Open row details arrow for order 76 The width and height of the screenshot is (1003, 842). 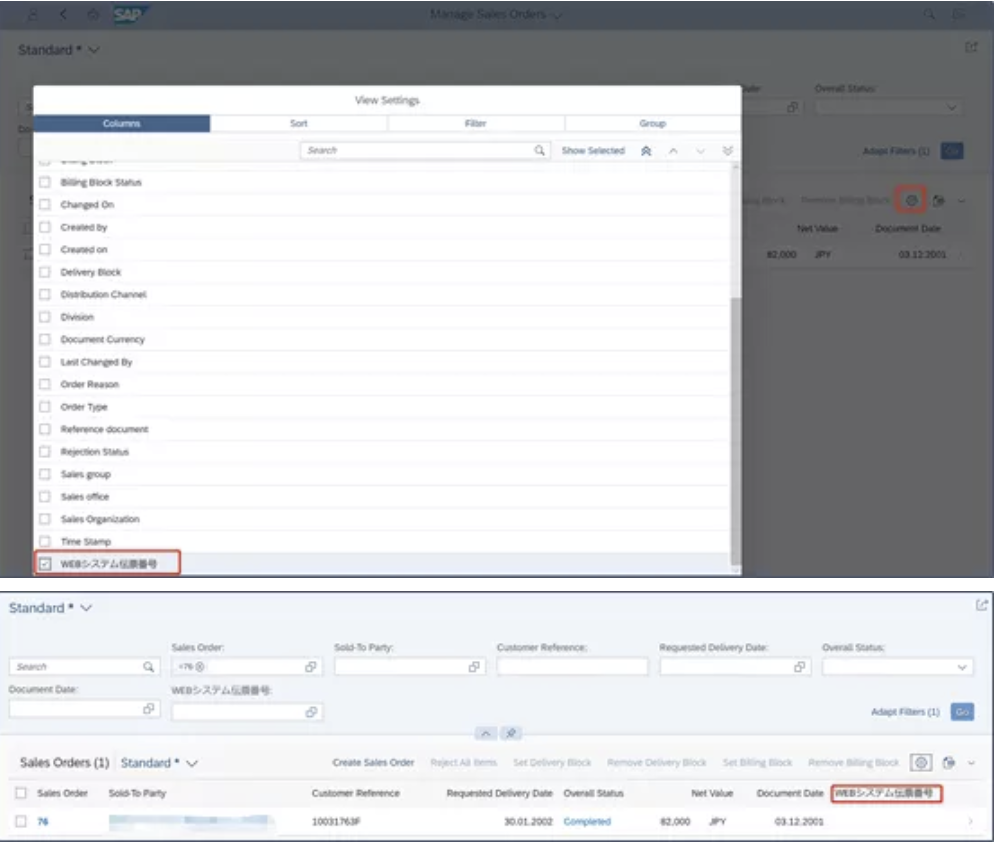coord(970,821)
